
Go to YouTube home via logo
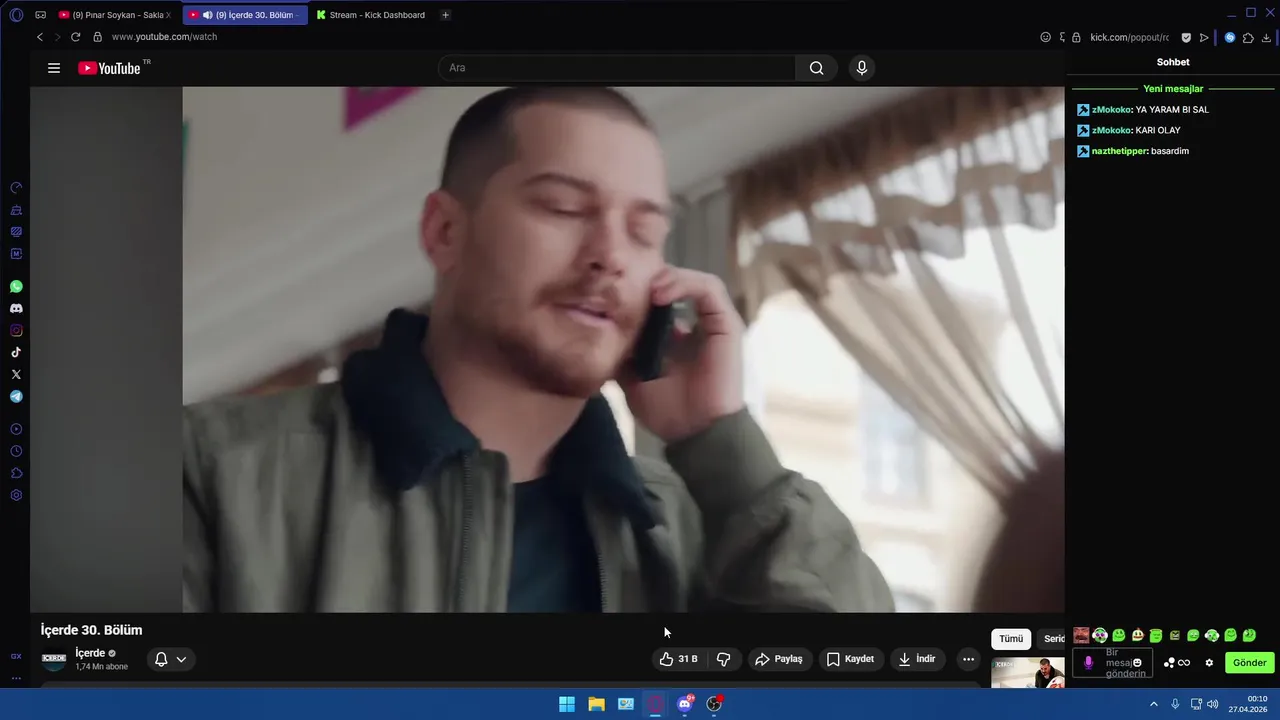pos(109,68)
